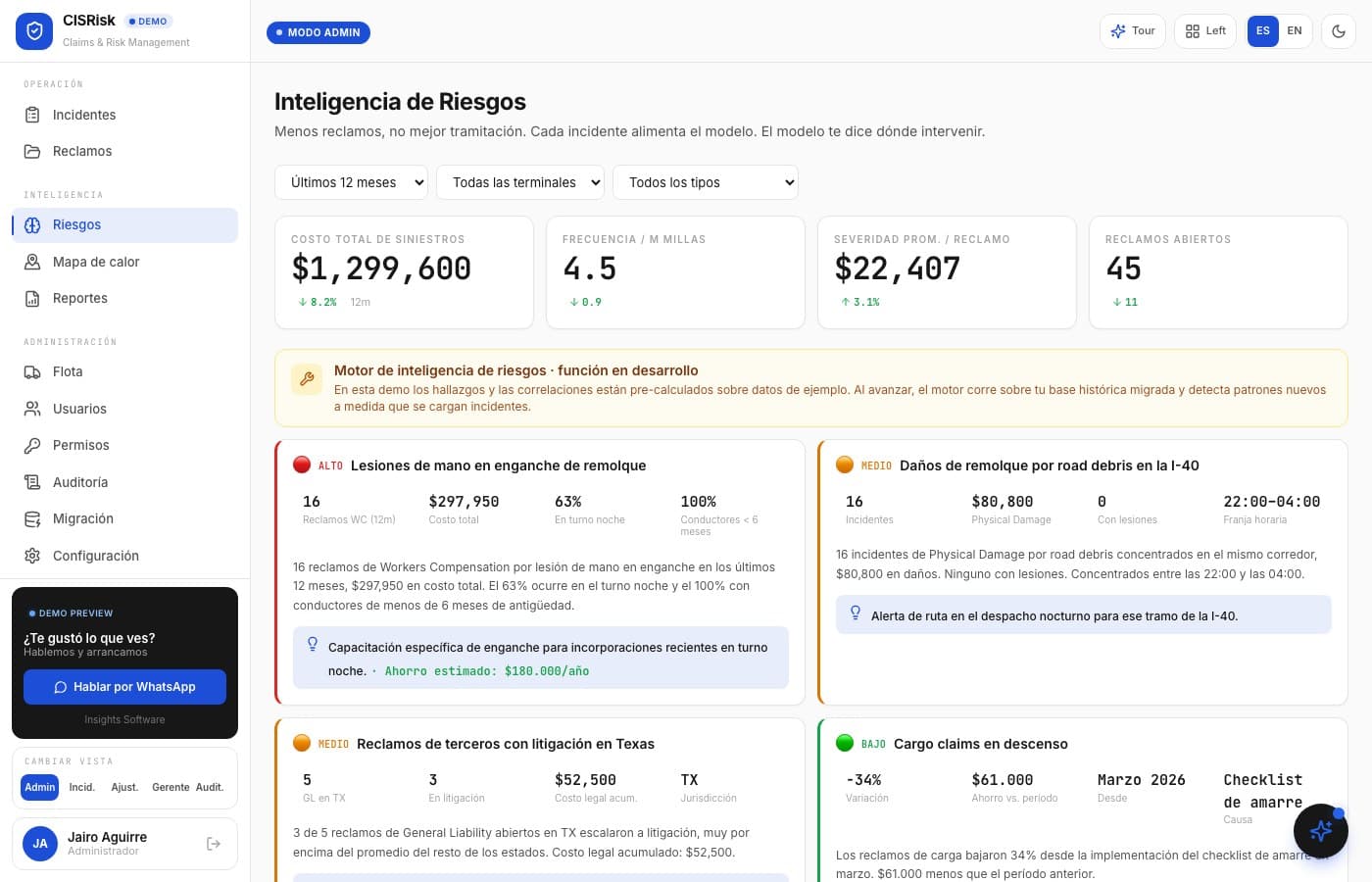This screenshot has width=1372, height=882.
Task: Start the Tour button
Action: point(1132,31)
